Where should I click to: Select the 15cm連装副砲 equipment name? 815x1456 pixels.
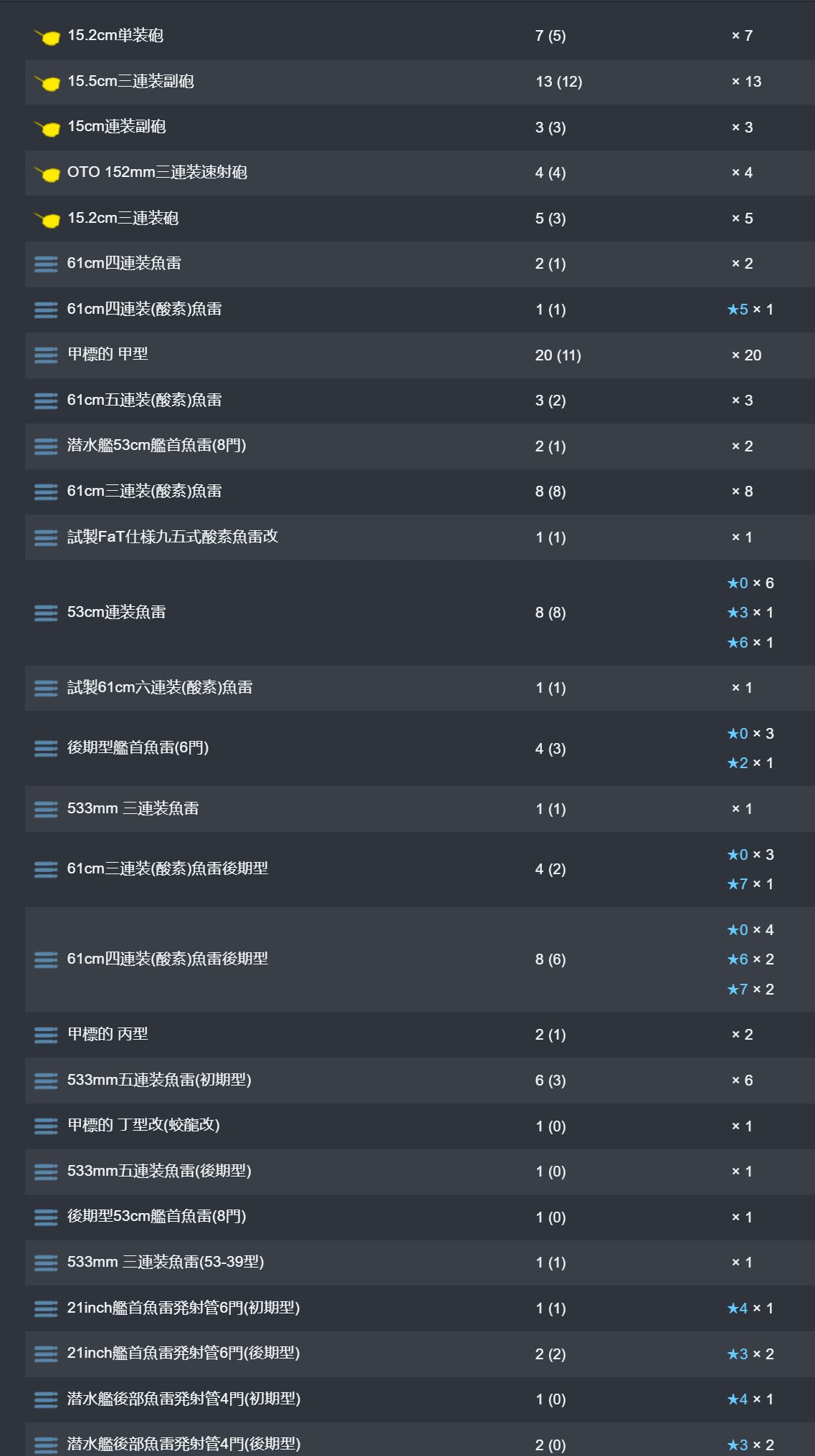pyautogui.click(x=117, y=127)
